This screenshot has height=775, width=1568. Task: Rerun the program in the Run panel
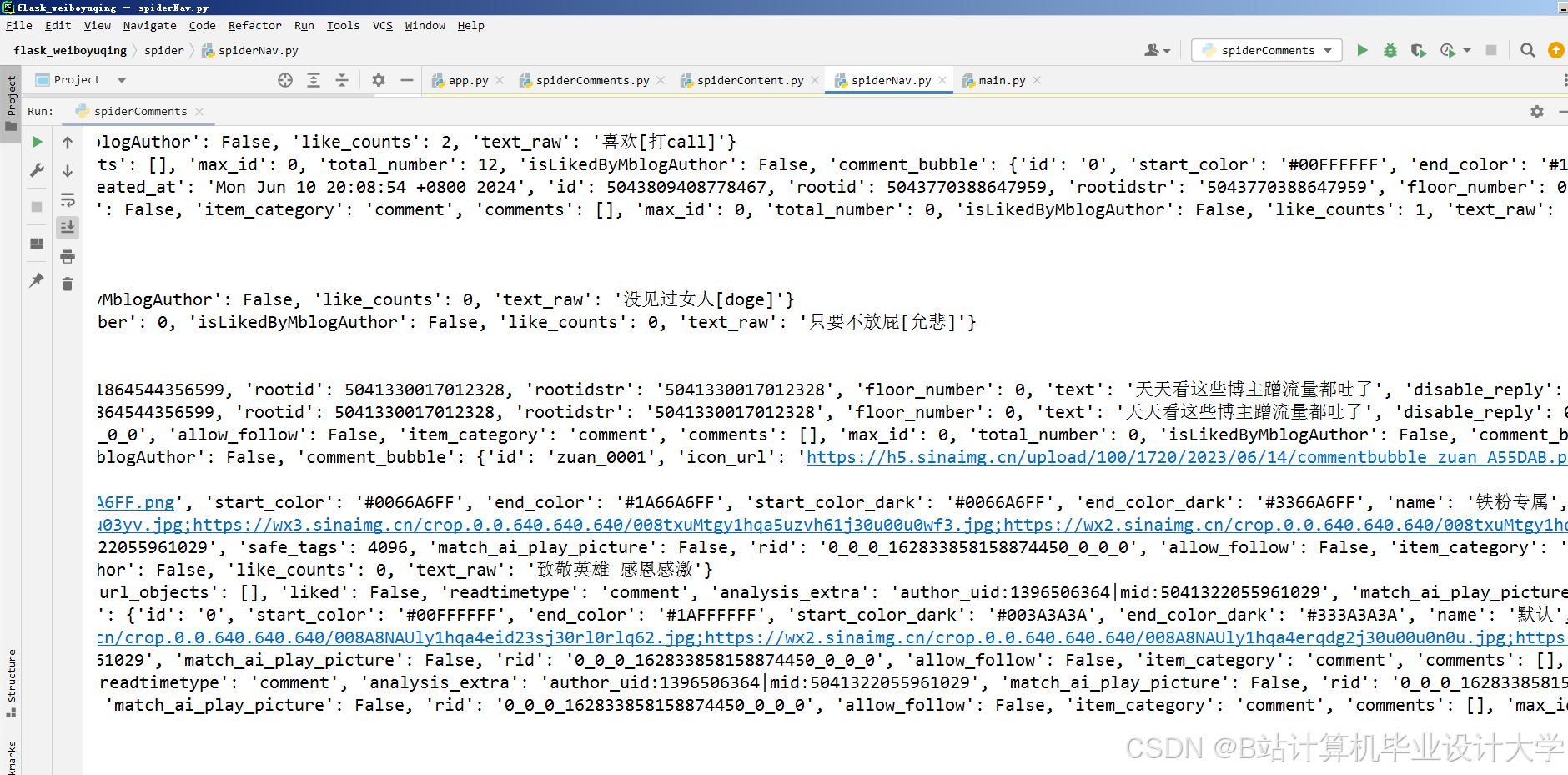[36, 142]
